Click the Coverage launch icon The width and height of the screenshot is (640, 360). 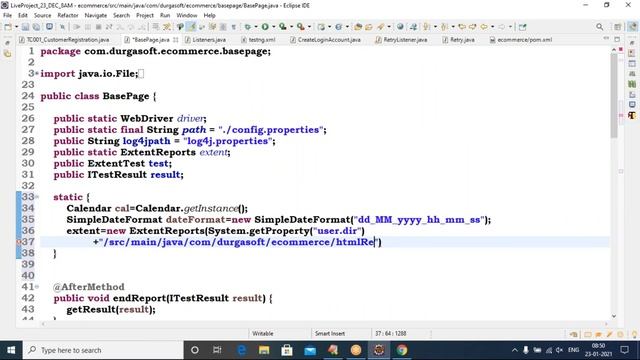click(x=282, y=27)
